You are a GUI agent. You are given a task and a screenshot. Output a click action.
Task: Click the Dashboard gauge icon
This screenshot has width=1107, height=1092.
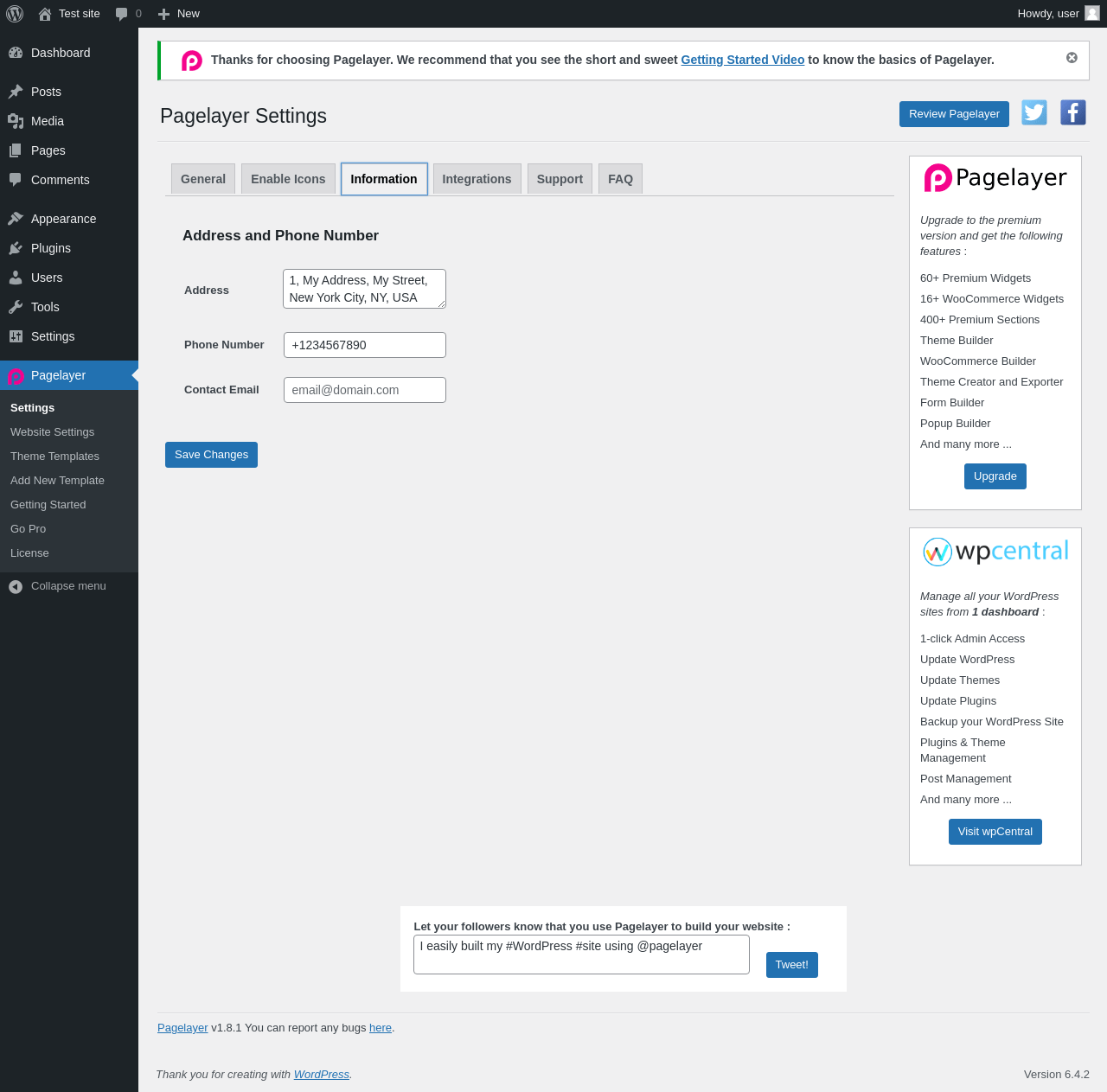point(16,53)
